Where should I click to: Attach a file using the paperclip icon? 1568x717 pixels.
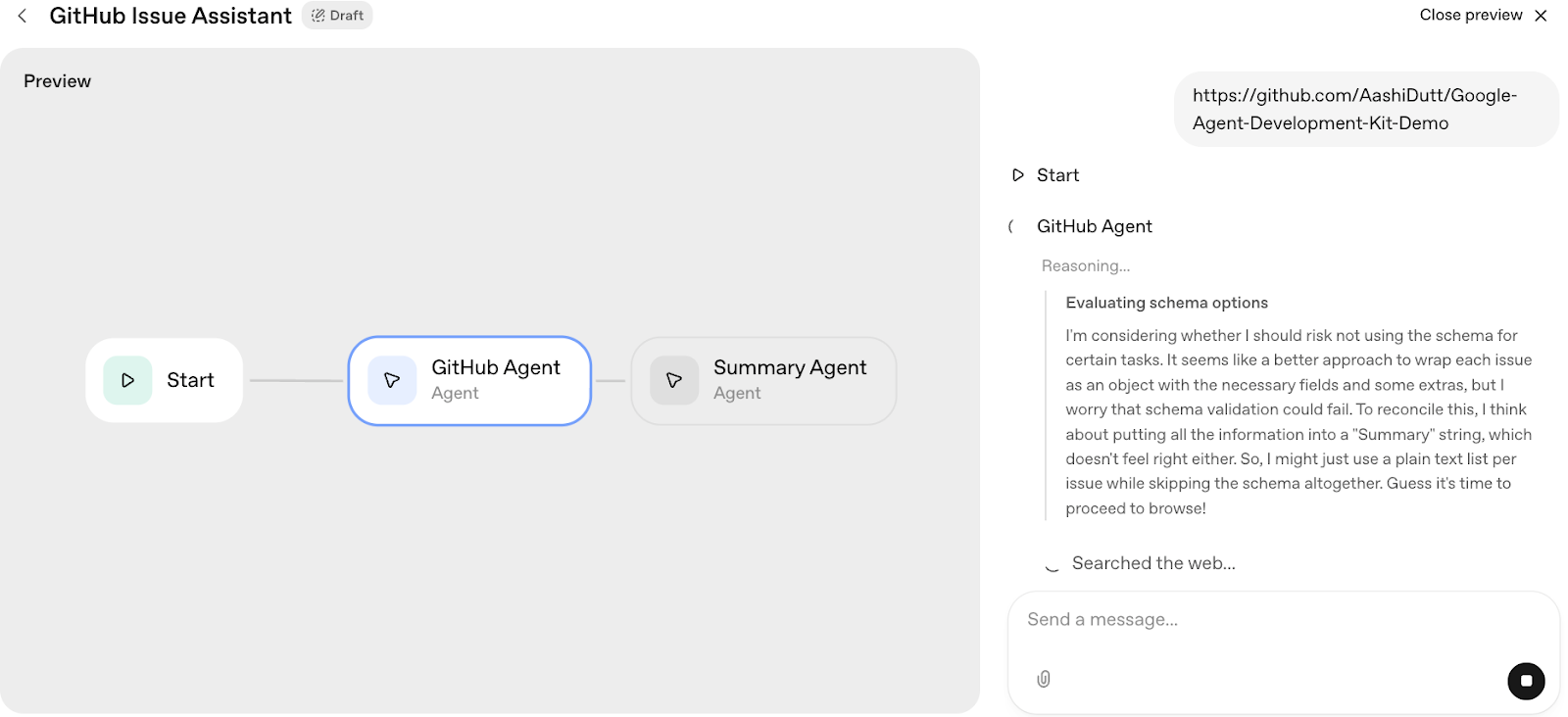point(1043,679)
